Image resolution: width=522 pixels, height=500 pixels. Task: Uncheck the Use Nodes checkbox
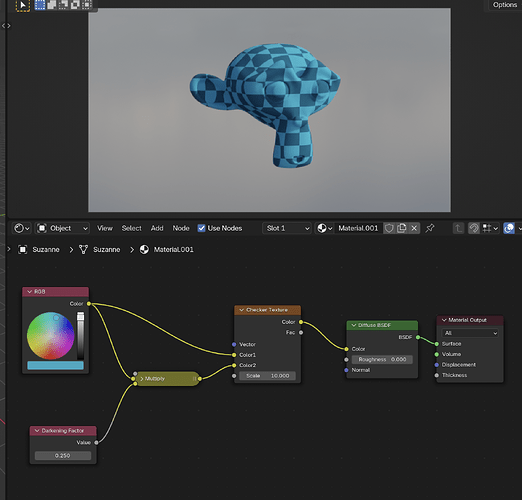pyautogui.click(x=201, y=228)
